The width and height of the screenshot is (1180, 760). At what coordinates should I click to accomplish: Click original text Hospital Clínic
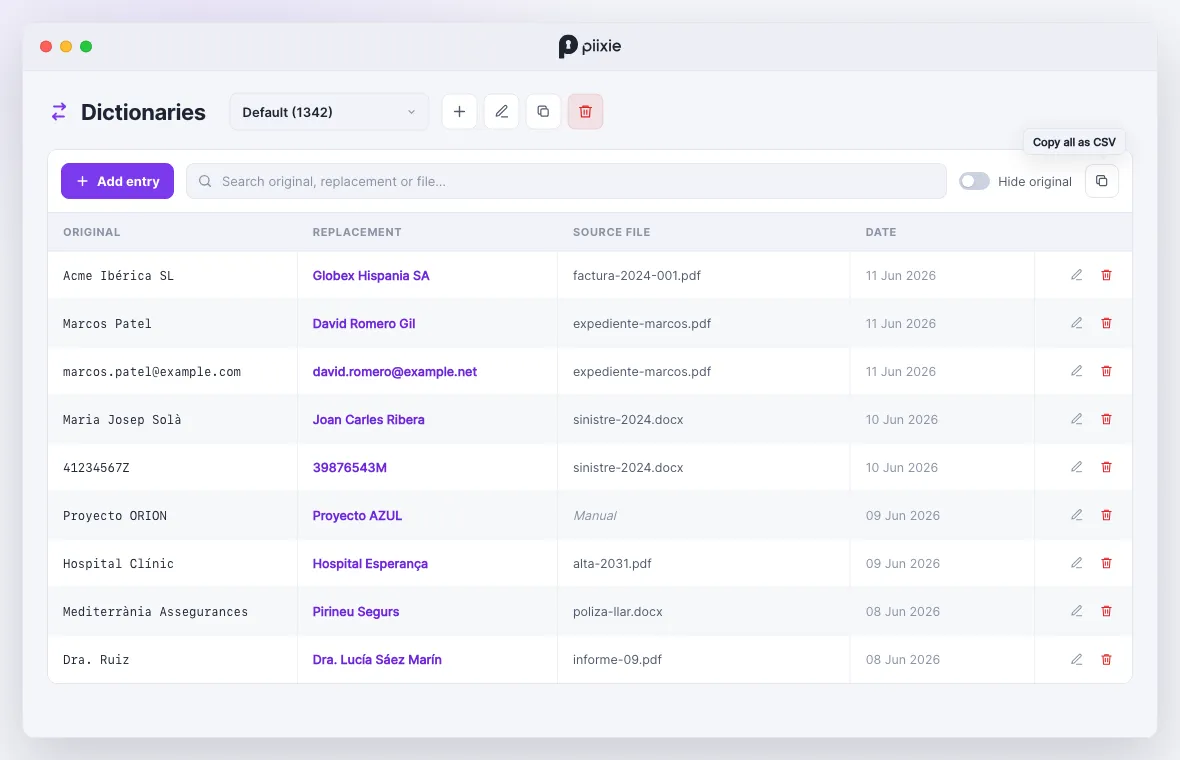click(x=118, y=564)
